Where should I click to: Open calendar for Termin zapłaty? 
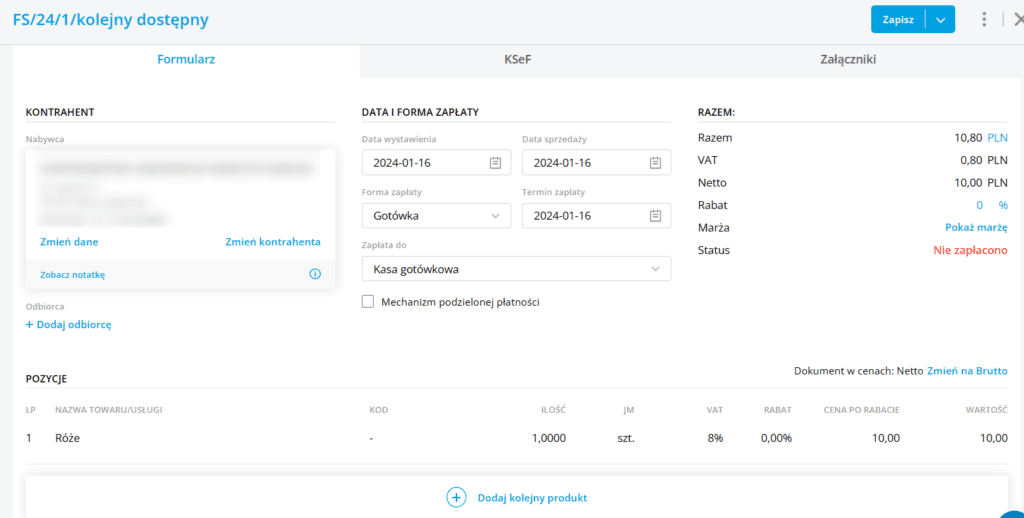(656, 216)
